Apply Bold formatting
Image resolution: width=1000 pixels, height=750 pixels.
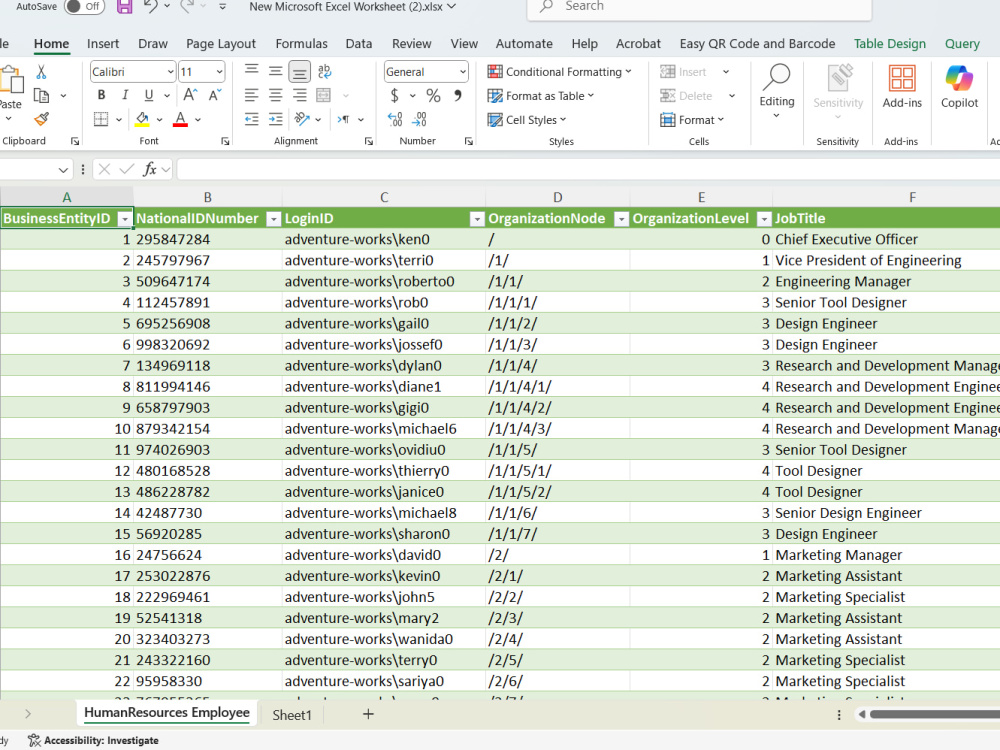click(x=101, y=95)
